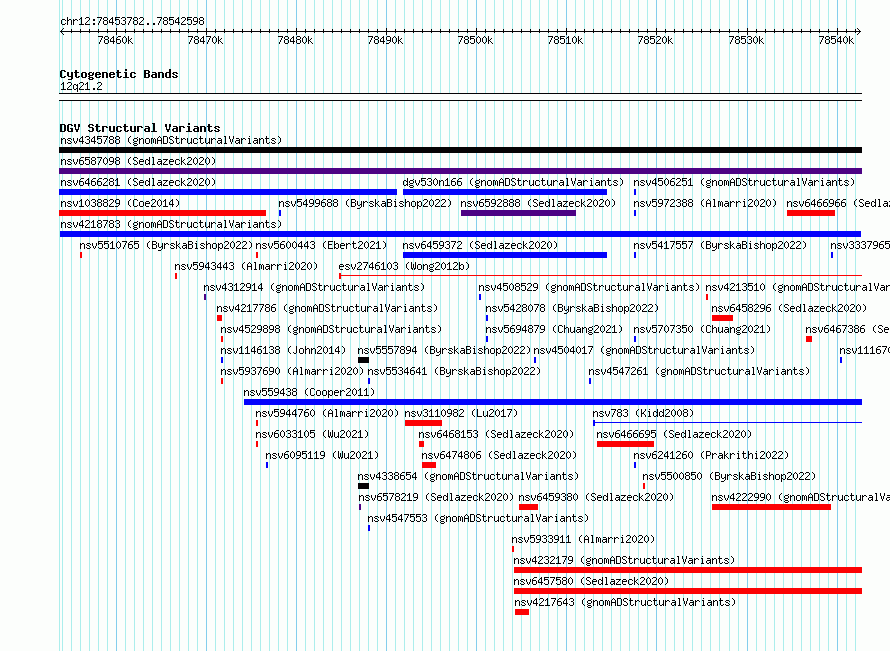Click the nsv6466281 blue variant bar
Screen dimensions: 890x651
coord(228,192)
